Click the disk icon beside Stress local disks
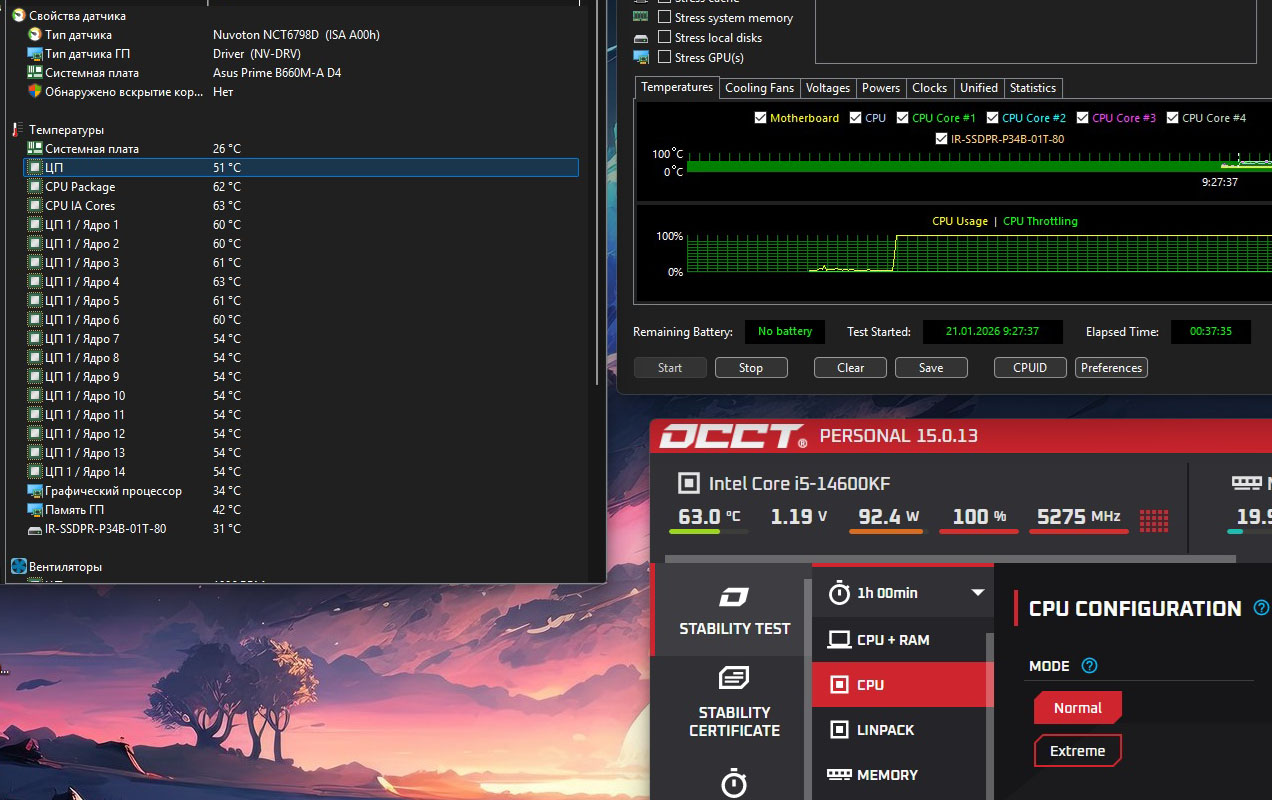 point(641,38)
